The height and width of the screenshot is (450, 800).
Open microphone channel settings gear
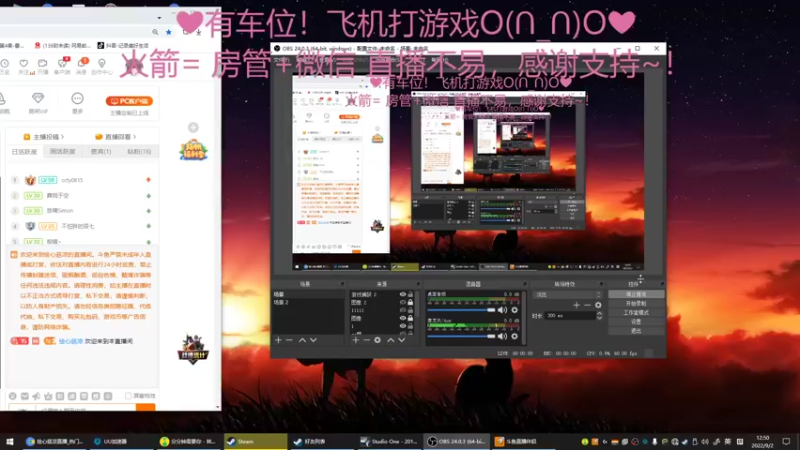(514, 336)
